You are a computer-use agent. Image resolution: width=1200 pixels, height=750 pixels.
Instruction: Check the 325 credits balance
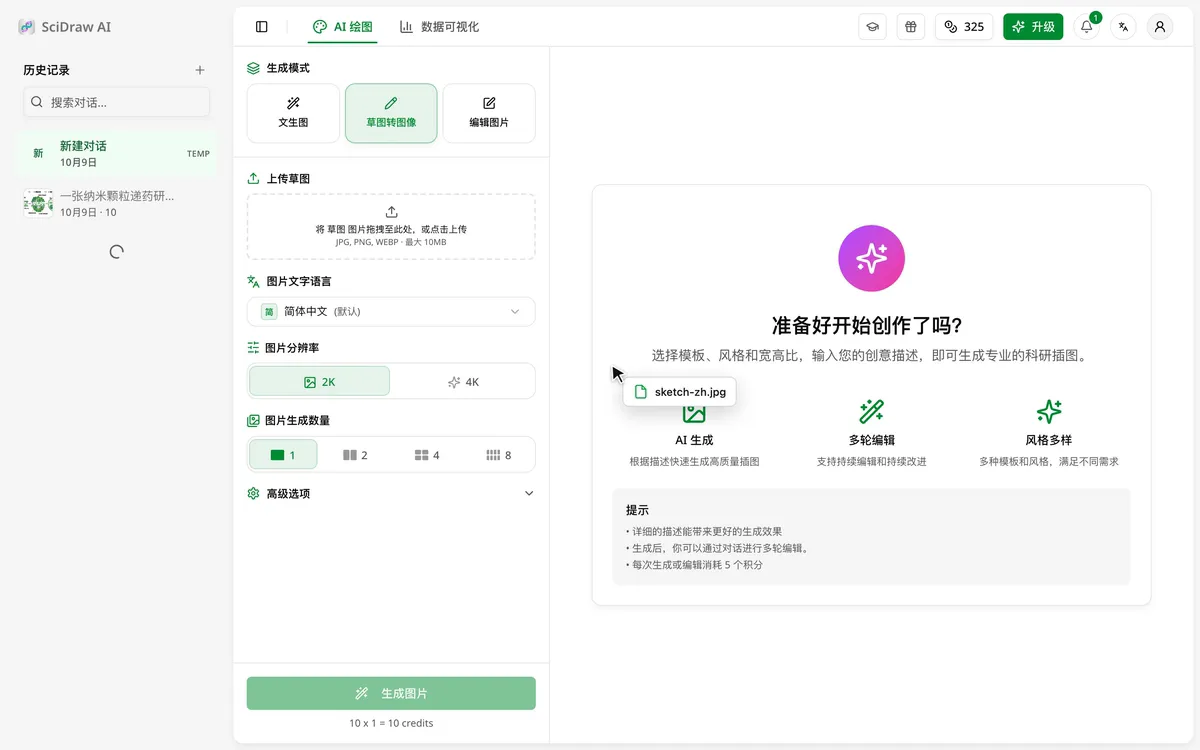pyautogui.click(x=964, y=27)
